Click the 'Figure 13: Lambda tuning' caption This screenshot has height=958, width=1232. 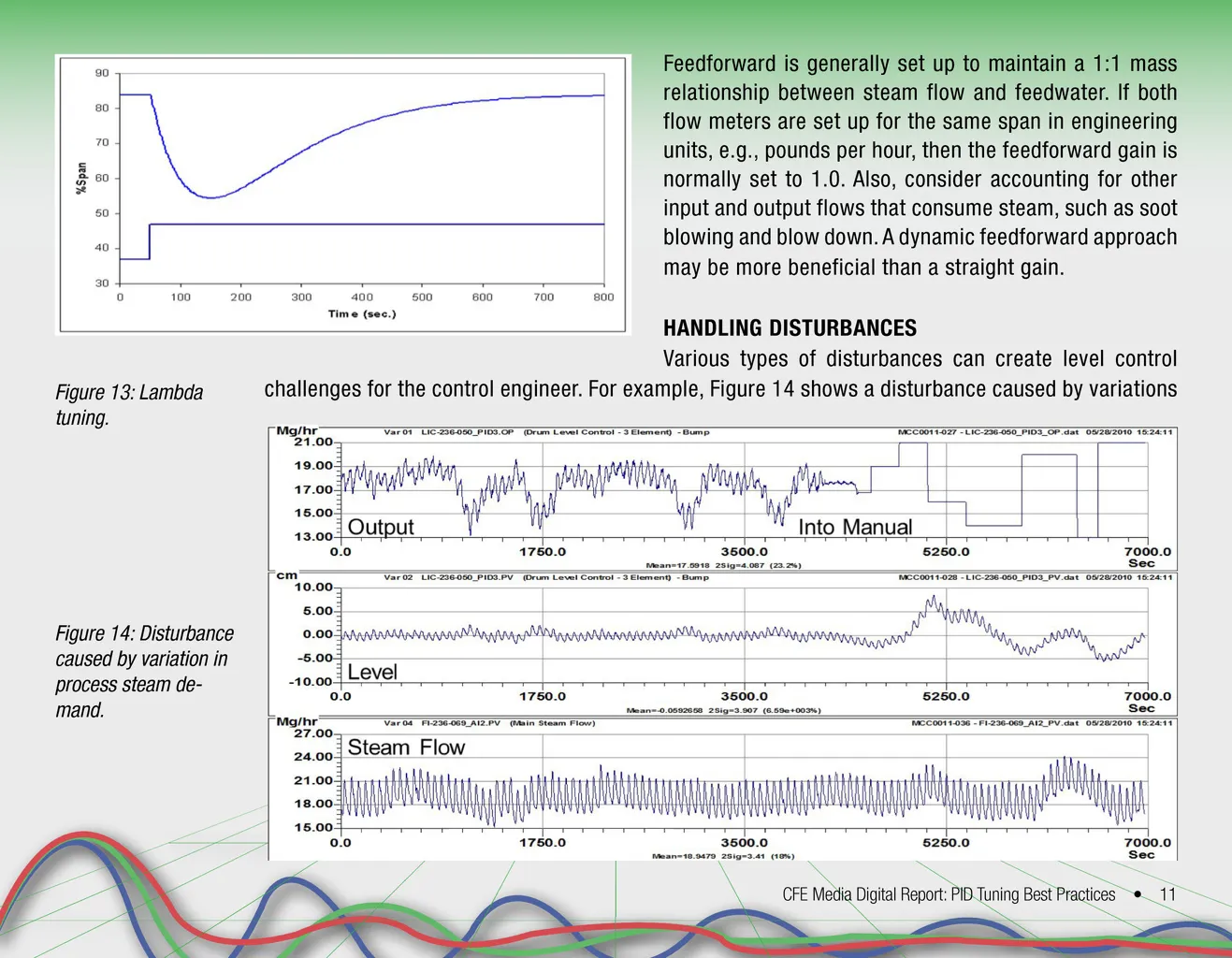[x=129, y=404]
